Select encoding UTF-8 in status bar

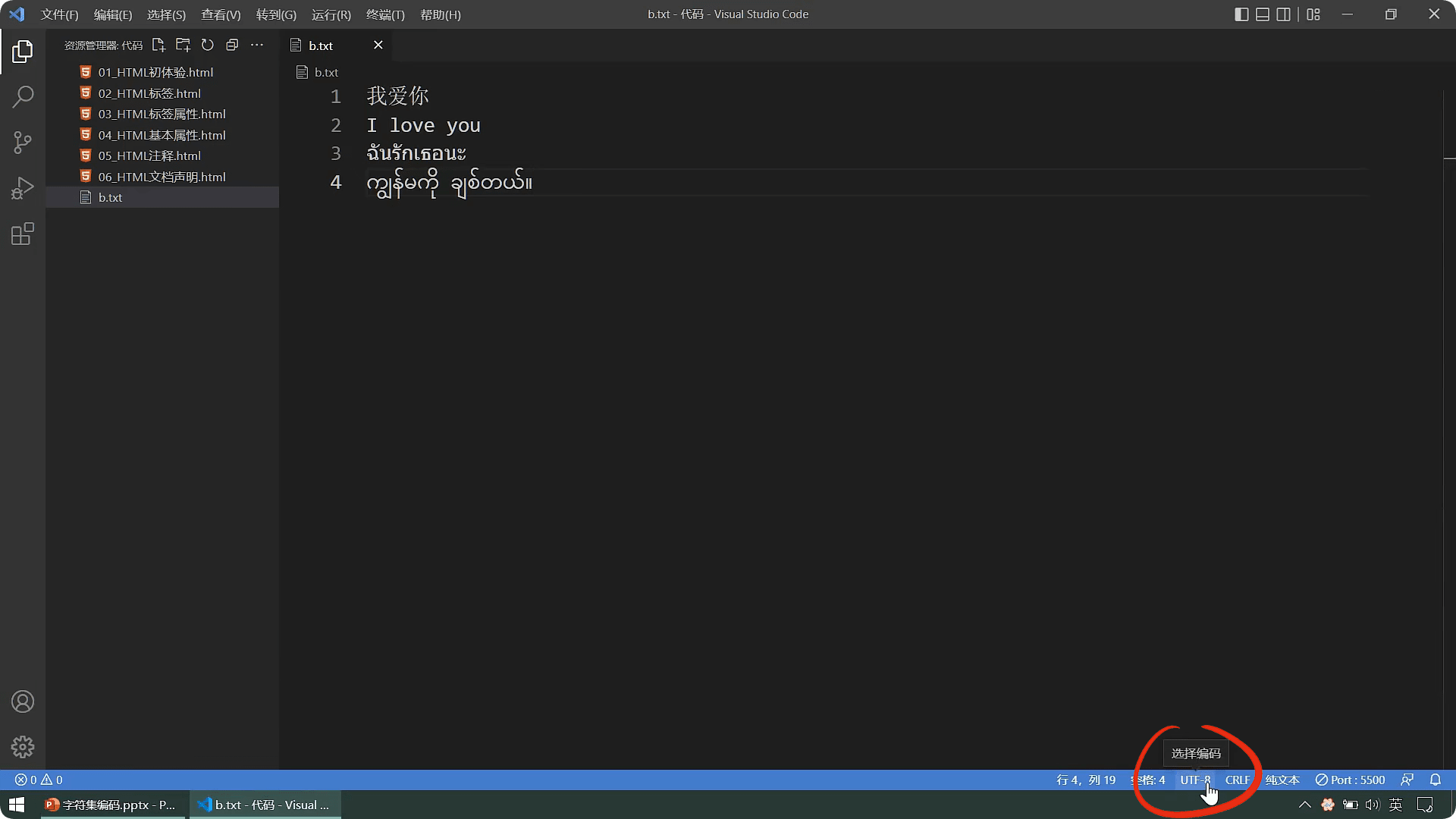pos(1195,780)
